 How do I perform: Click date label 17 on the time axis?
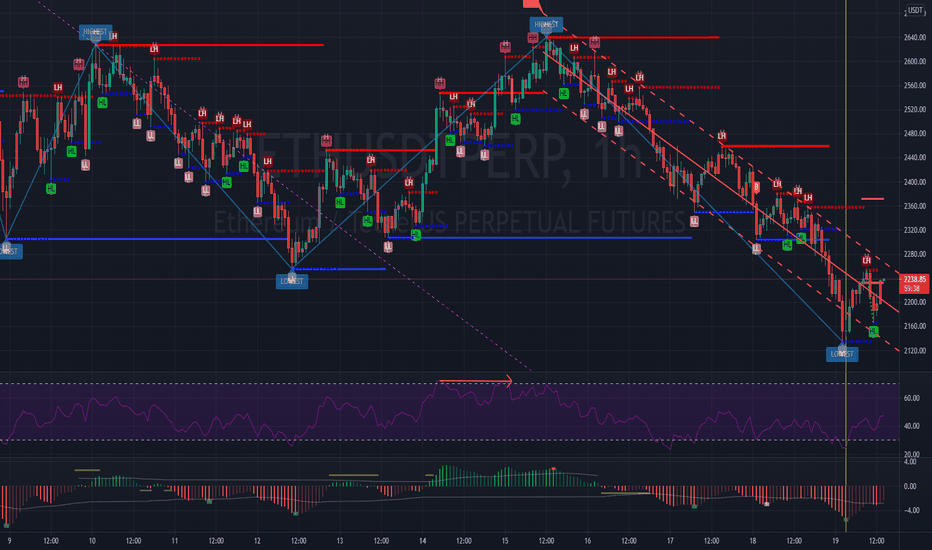(670, 541)
